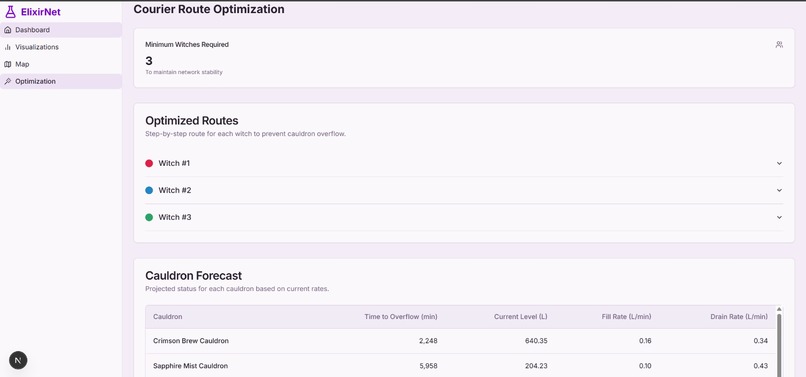Click the Drain Rate (L/min) column header
The height and width of the screenshot is (377, 806).
[x=739, y=317]
